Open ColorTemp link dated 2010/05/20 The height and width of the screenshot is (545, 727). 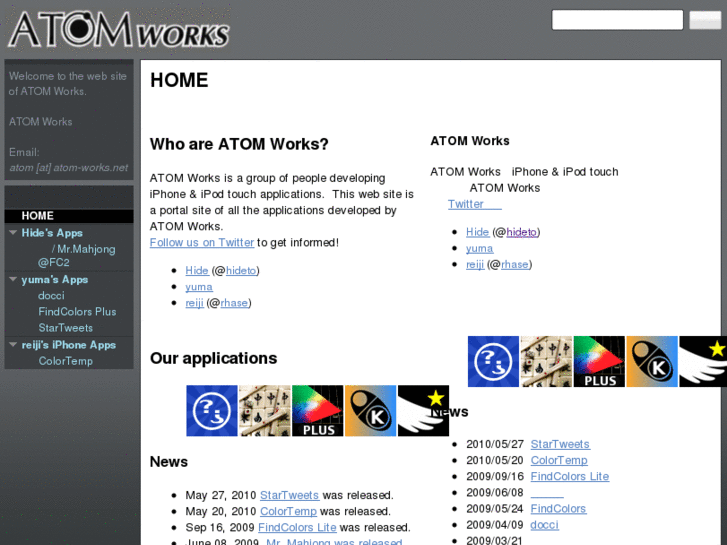[559, 460]
